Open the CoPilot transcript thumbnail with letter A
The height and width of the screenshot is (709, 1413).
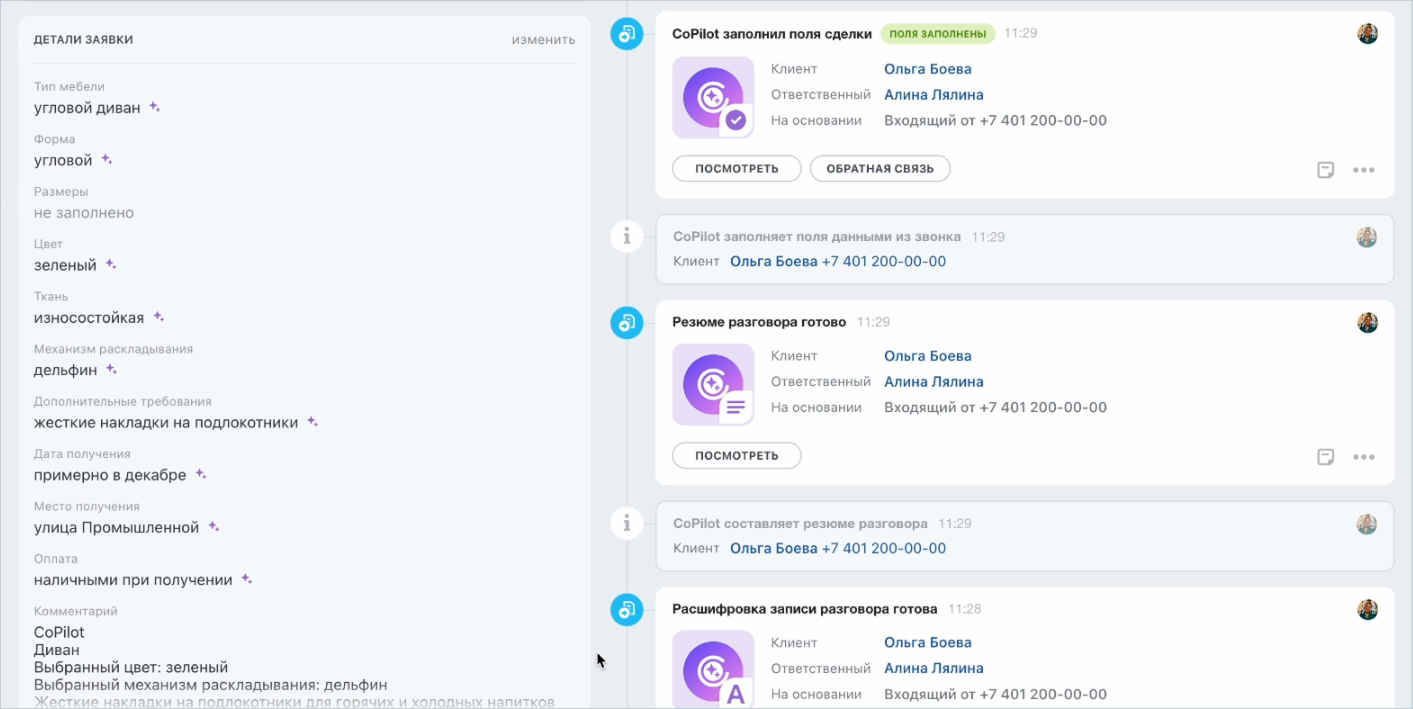[713, 669]
